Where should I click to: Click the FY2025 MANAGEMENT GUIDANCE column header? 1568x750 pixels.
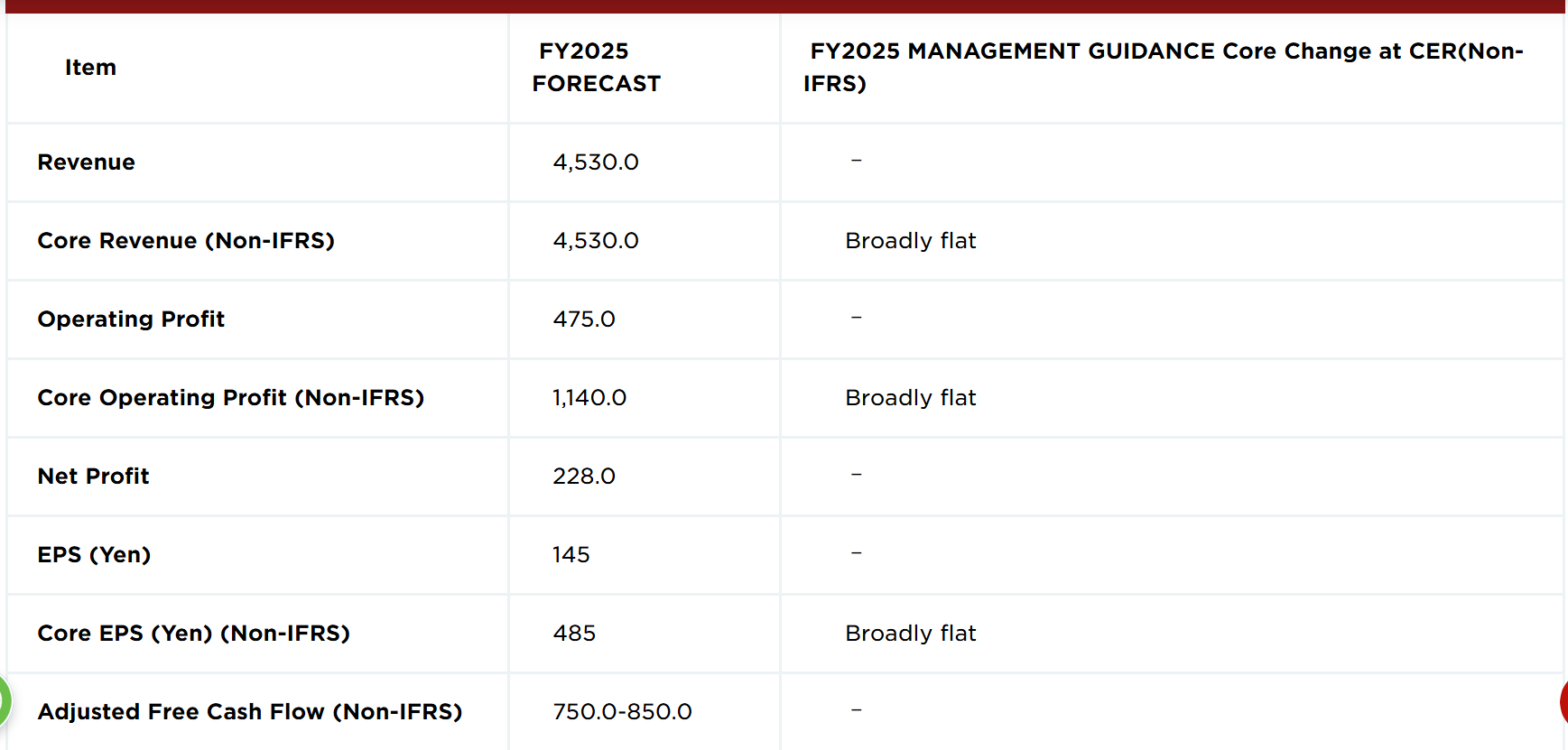point(1164,68)
